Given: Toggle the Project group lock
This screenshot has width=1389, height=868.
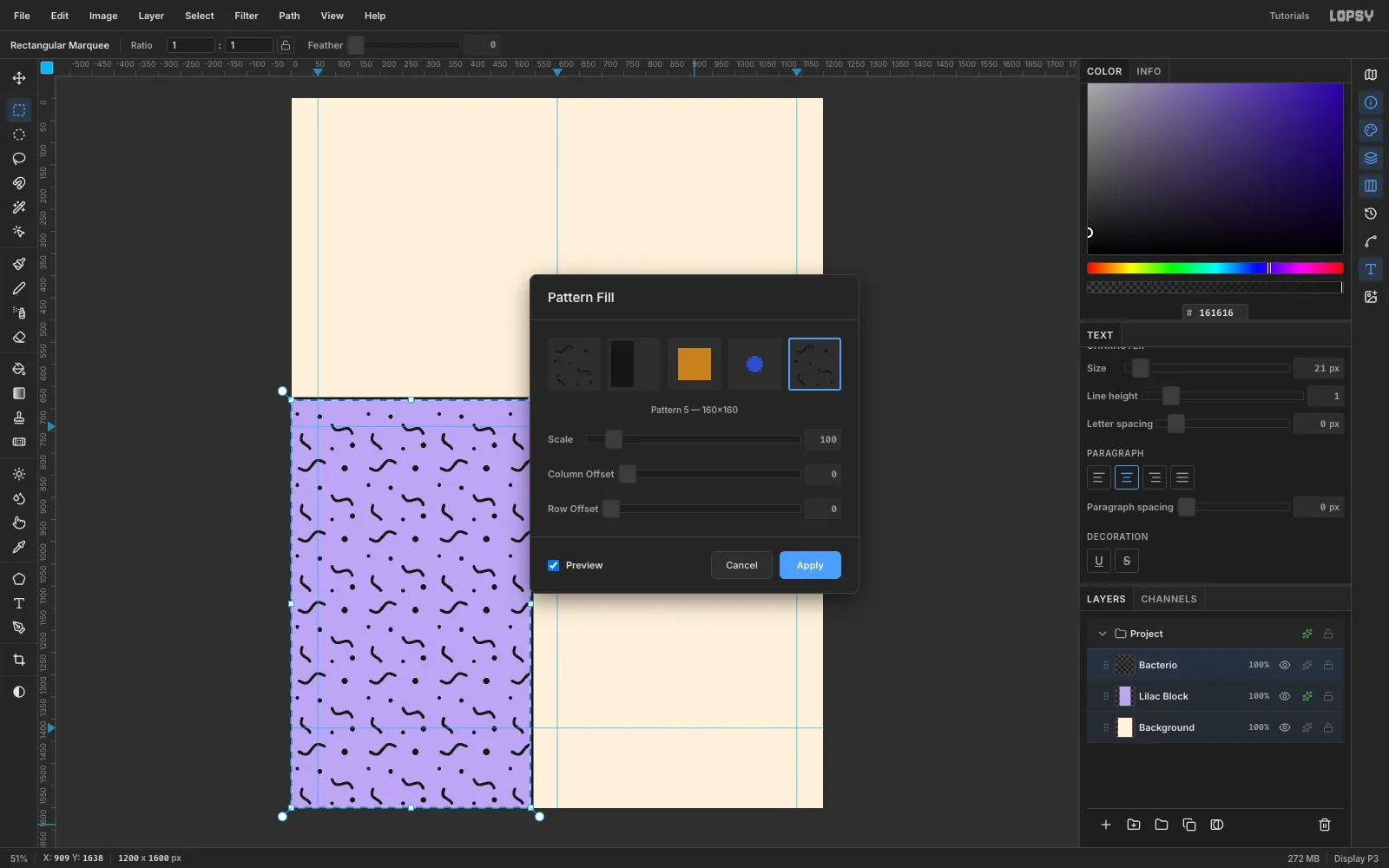Looking at the screenshot, I should (x=1328, y=634).
